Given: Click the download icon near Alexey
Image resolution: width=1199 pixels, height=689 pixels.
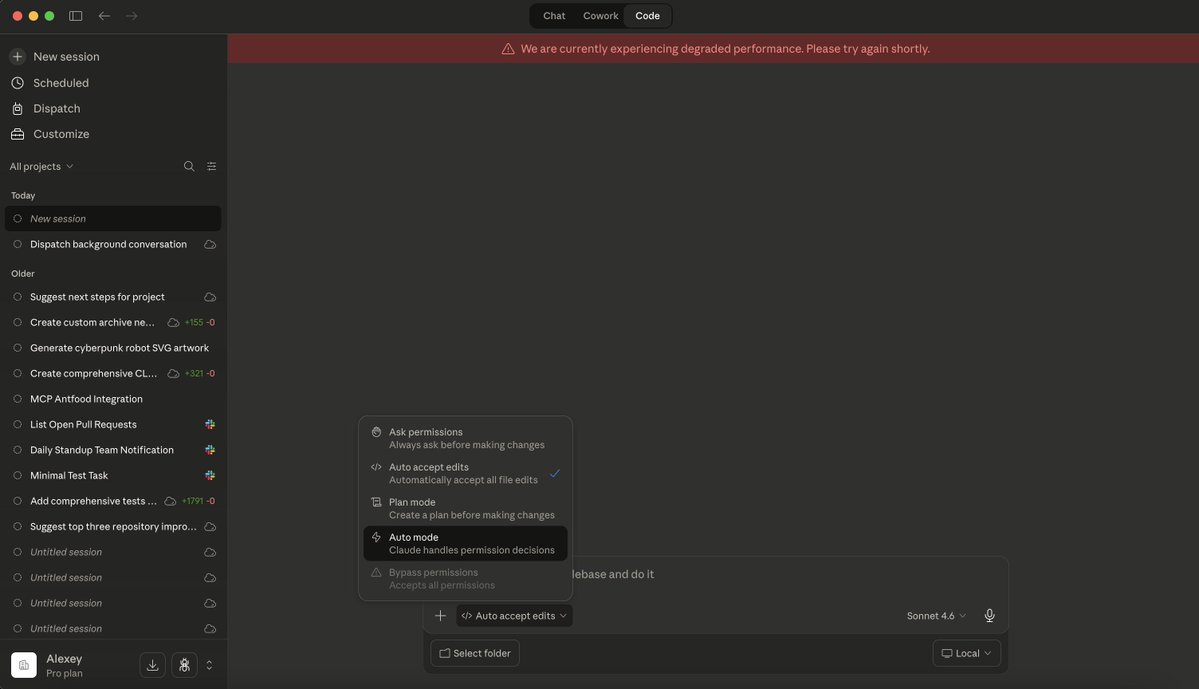Looking at the screenshot, I should point(152,665).
